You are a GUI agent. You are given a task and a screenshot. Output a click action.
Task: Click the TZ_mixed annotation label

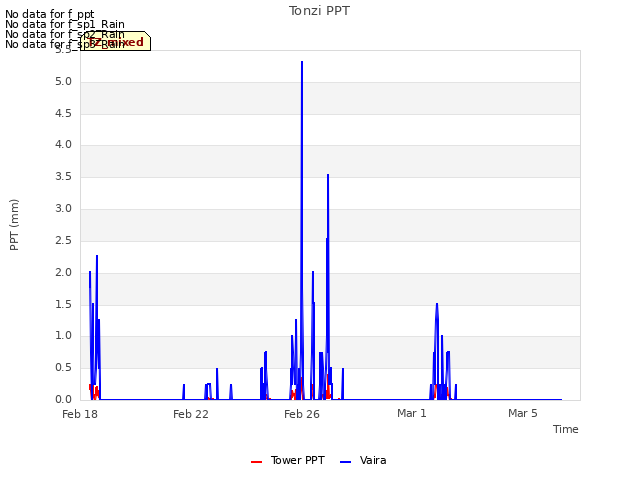(x=115, y=41)
